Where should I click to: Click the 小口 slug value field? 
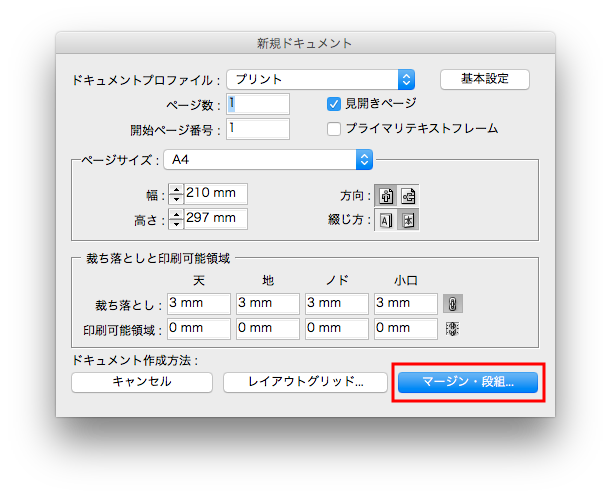(405, 328)
